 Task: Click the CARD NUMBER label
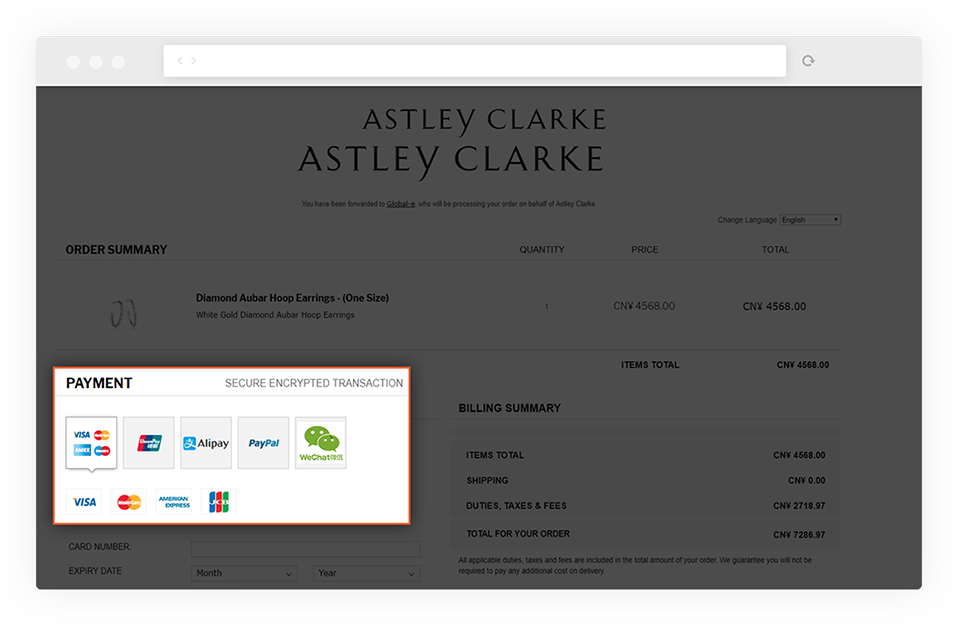[x=100, y=547]
